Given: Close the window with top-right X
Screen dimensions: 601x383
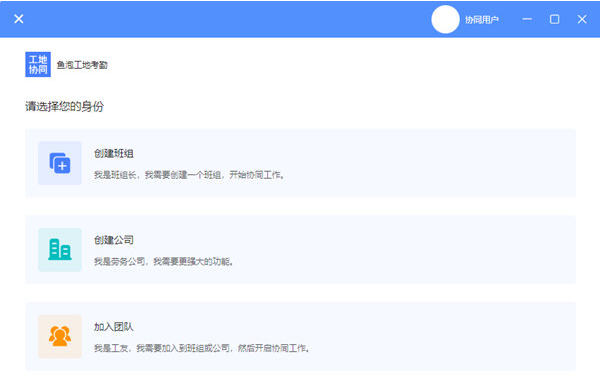Looking at the screenshot, I should [582, 19].
